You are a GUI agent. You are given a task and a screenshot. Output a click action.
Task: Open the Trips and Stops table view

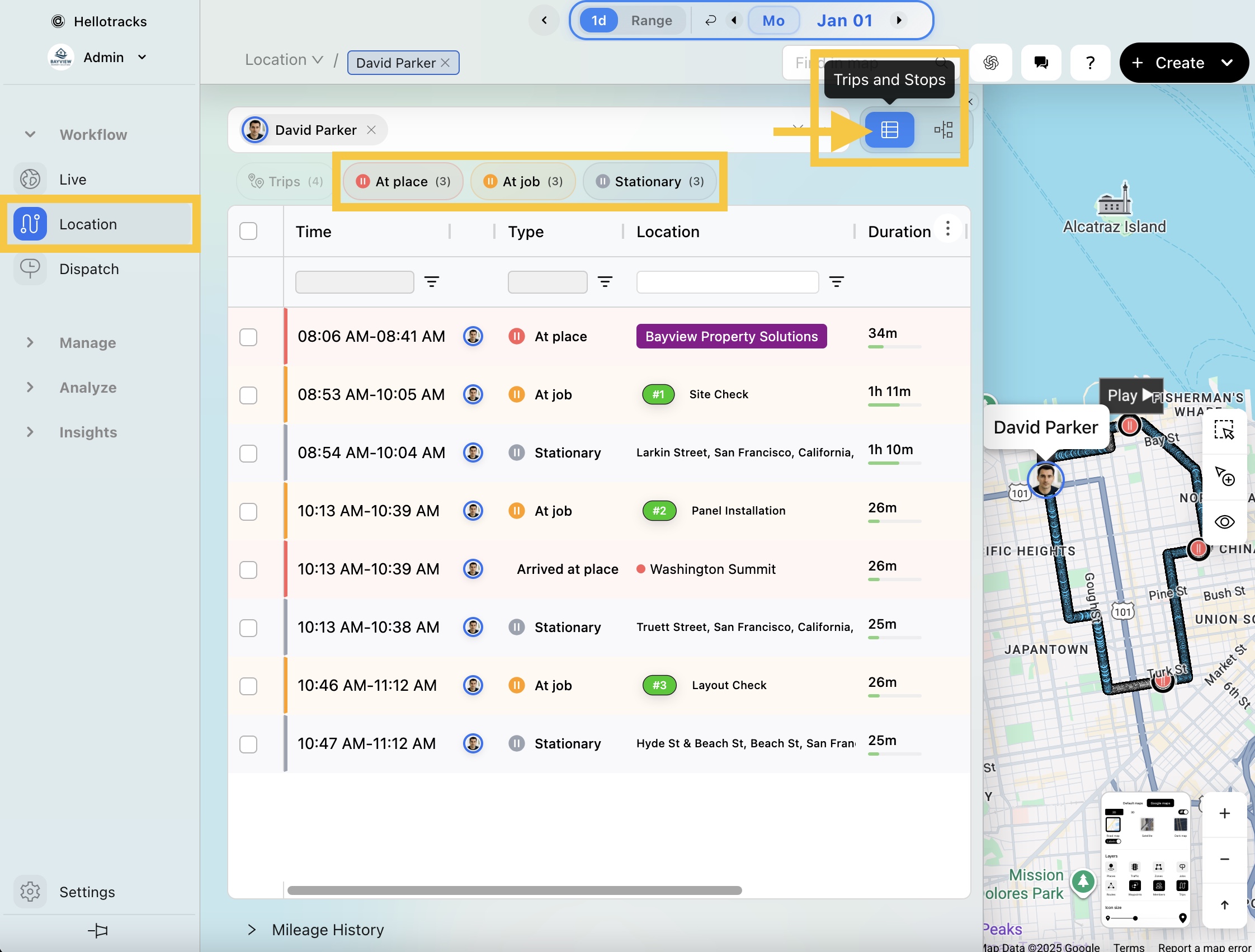point(889,130)
